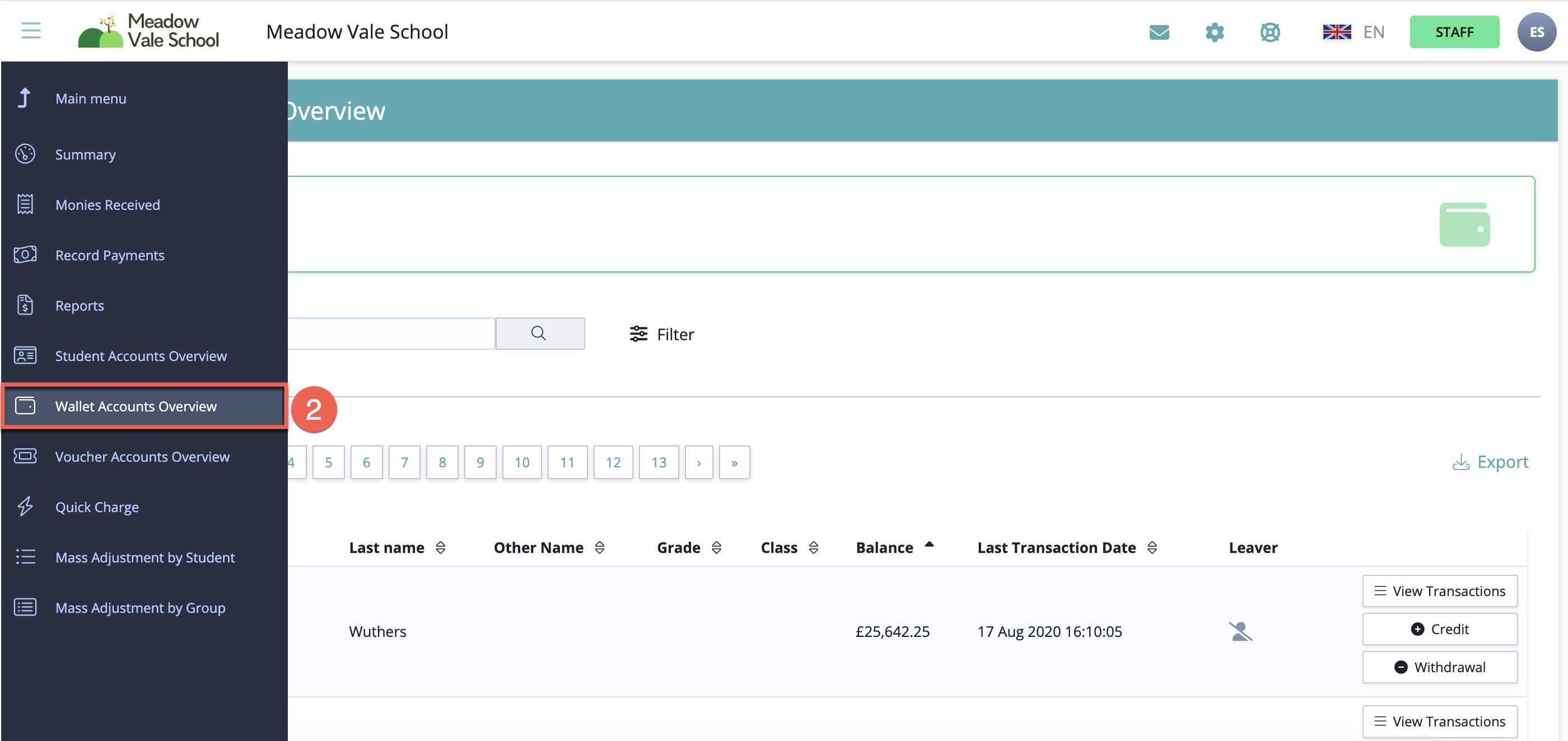
Task: Go to the next page arrow
Action: pyautogui.click(x=699, y=462)
